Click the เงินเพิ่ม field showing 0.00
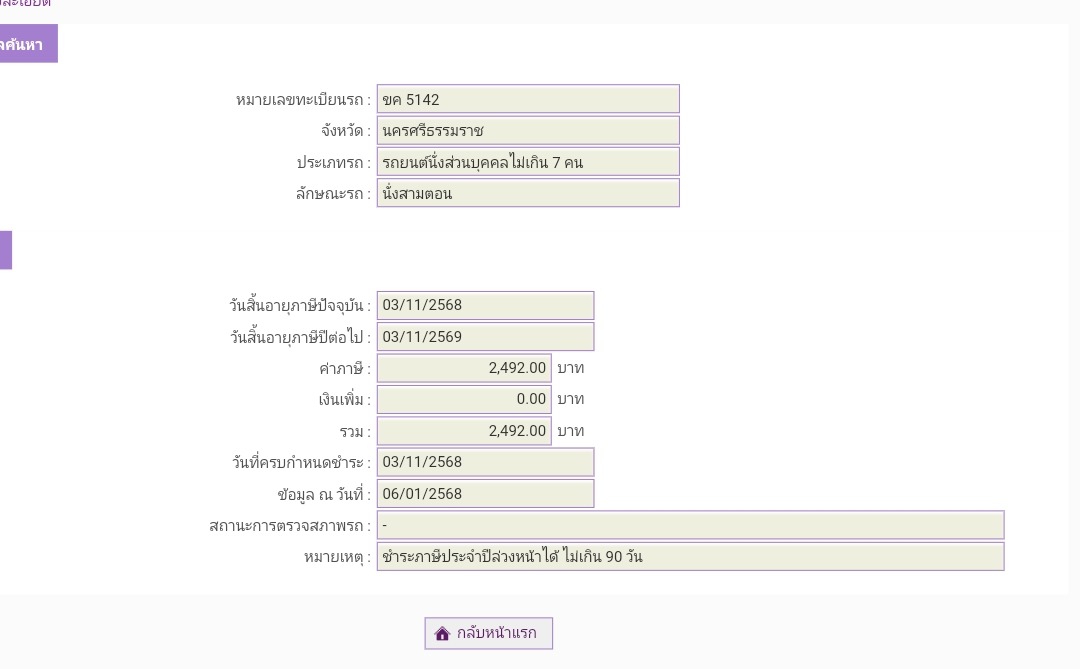Screen dimensions: 1080x669 [464, 399]
